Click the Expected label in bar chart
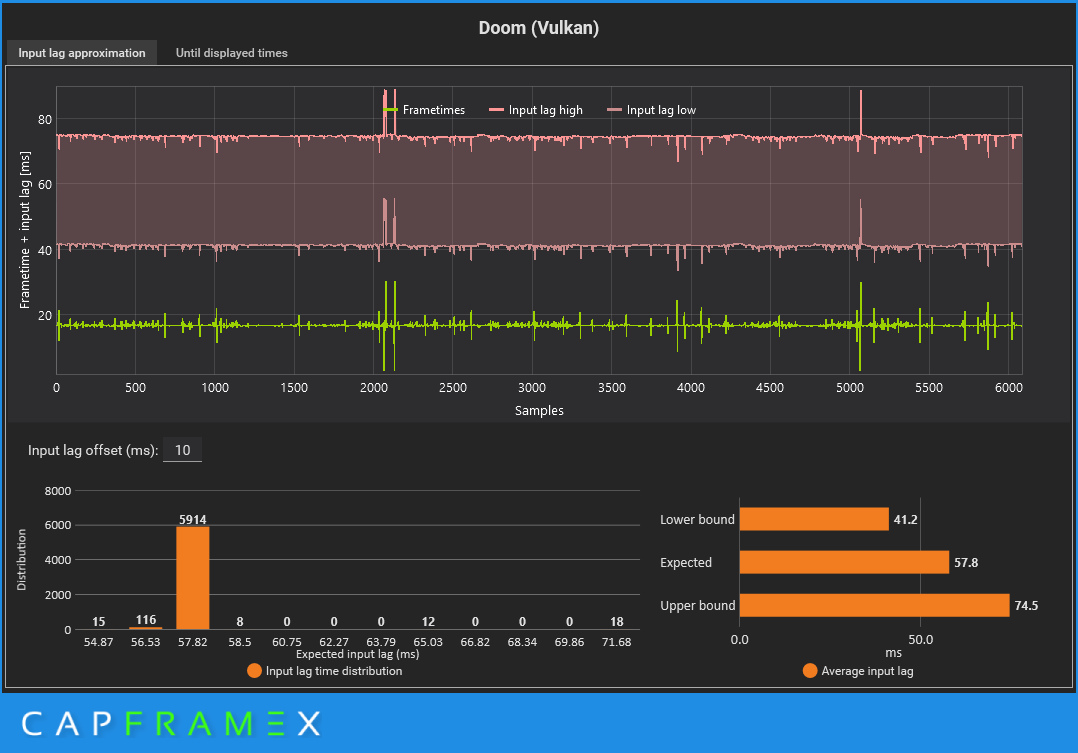 point(685,563)
